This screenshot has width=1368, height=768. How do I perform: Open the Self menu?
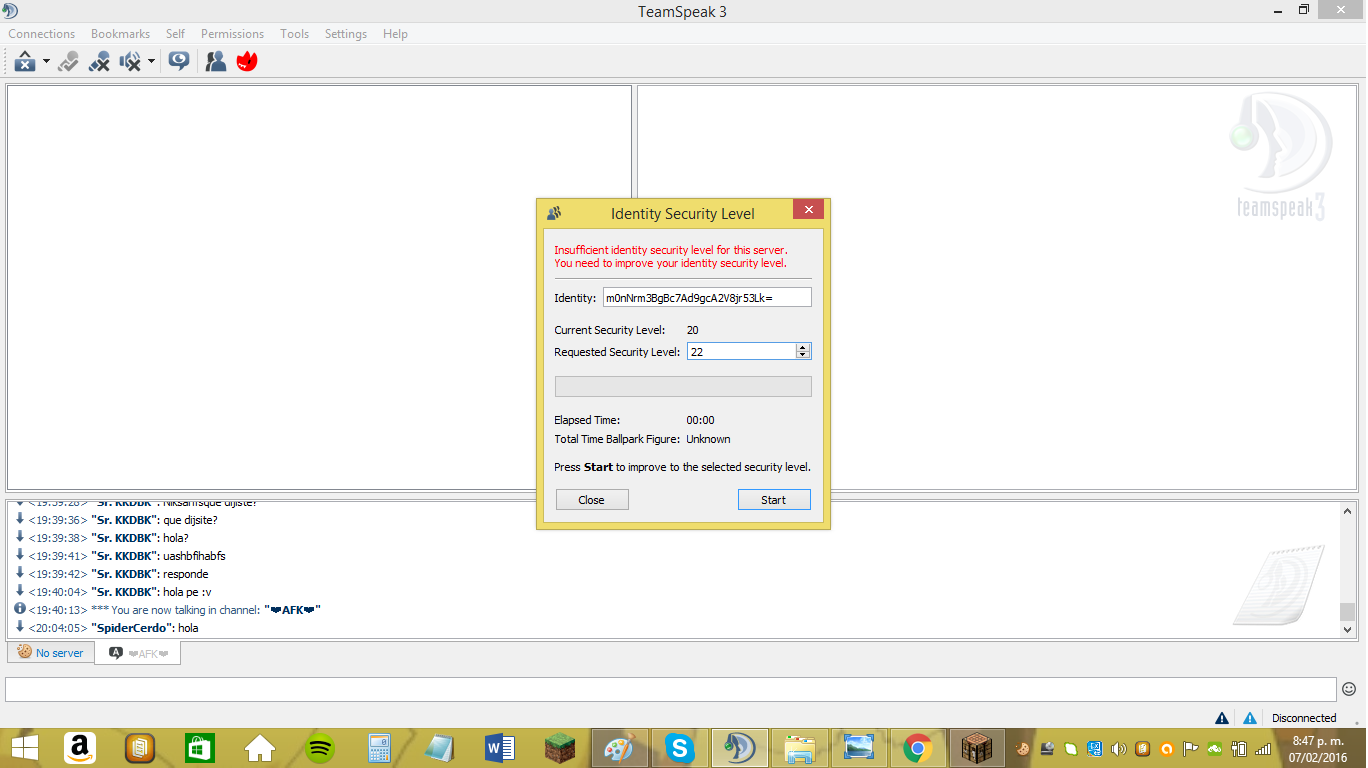(x=175, y=34)
